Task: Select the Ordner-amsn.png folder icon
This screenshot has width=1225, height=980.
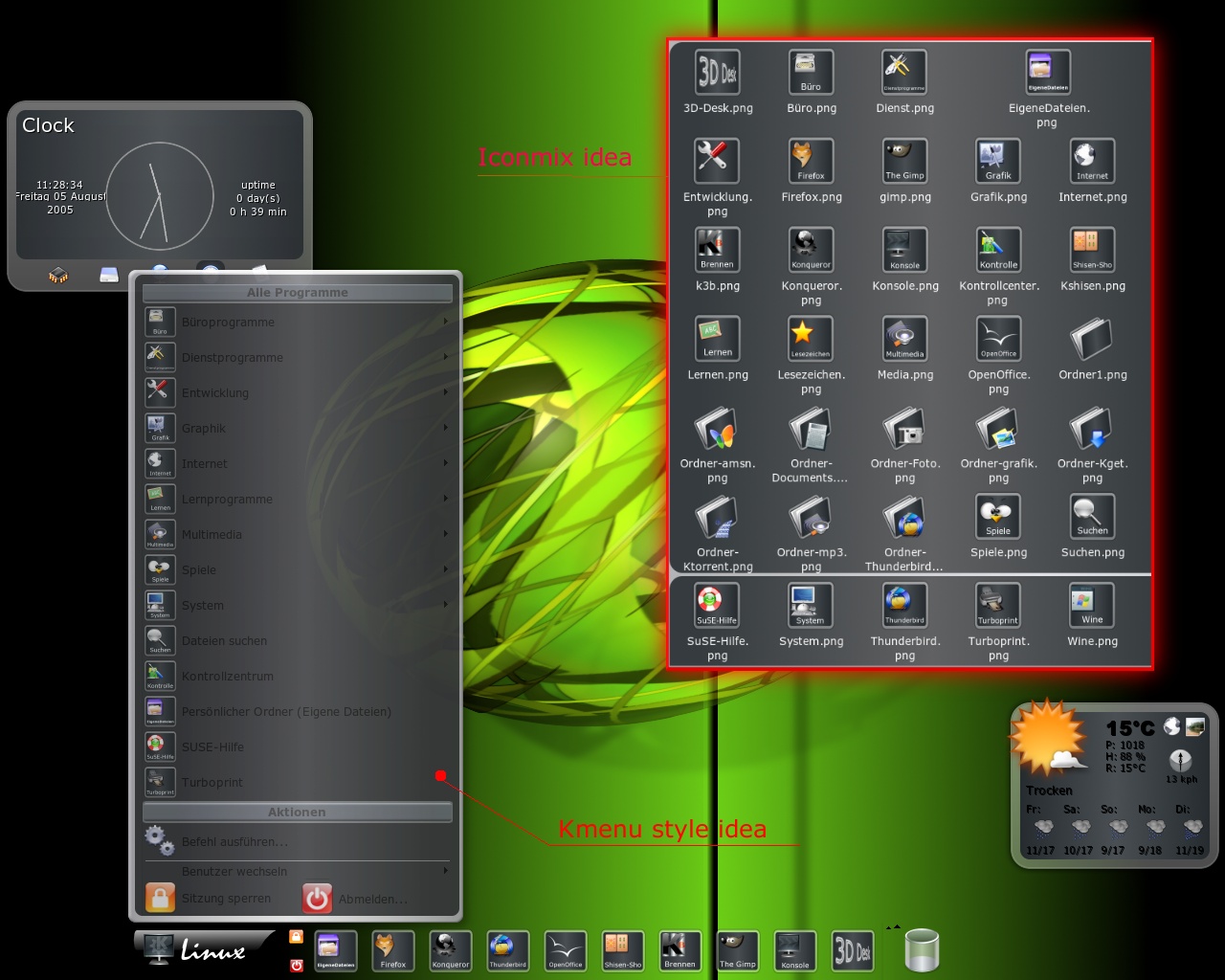Action: [x=718, y=428]
